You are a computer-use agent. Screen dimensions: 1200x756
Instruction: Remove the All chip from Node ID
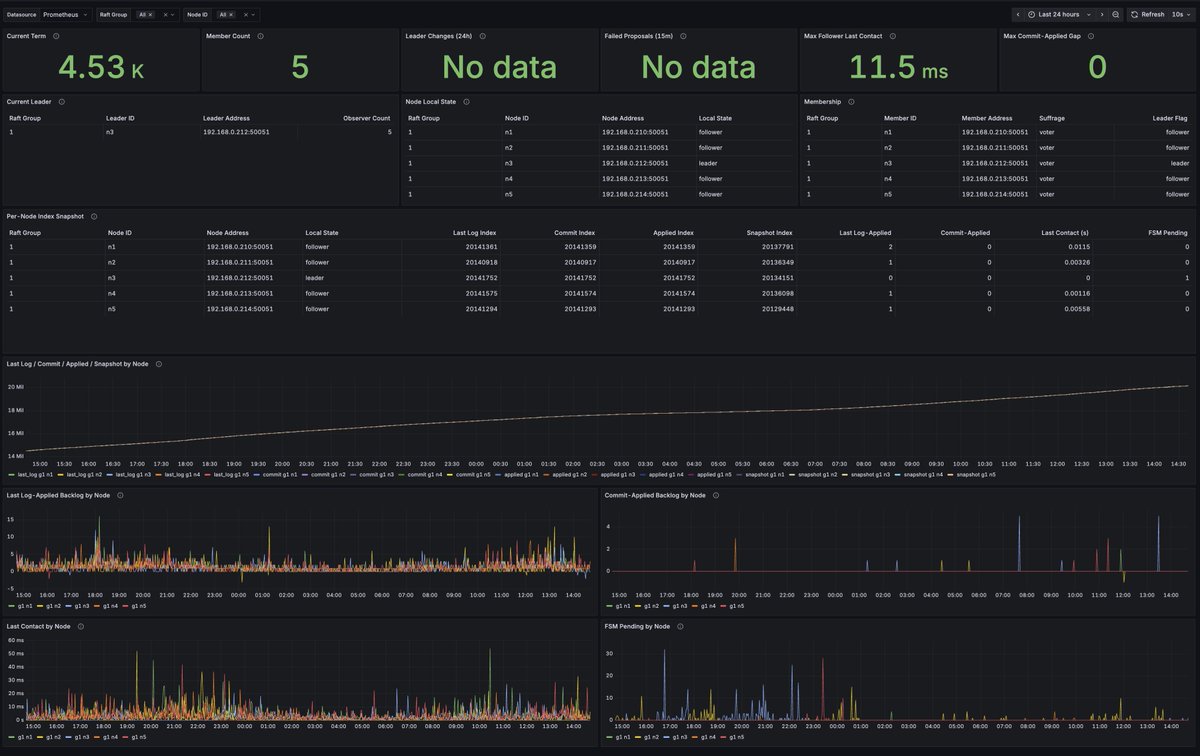(x=230, y=15)
